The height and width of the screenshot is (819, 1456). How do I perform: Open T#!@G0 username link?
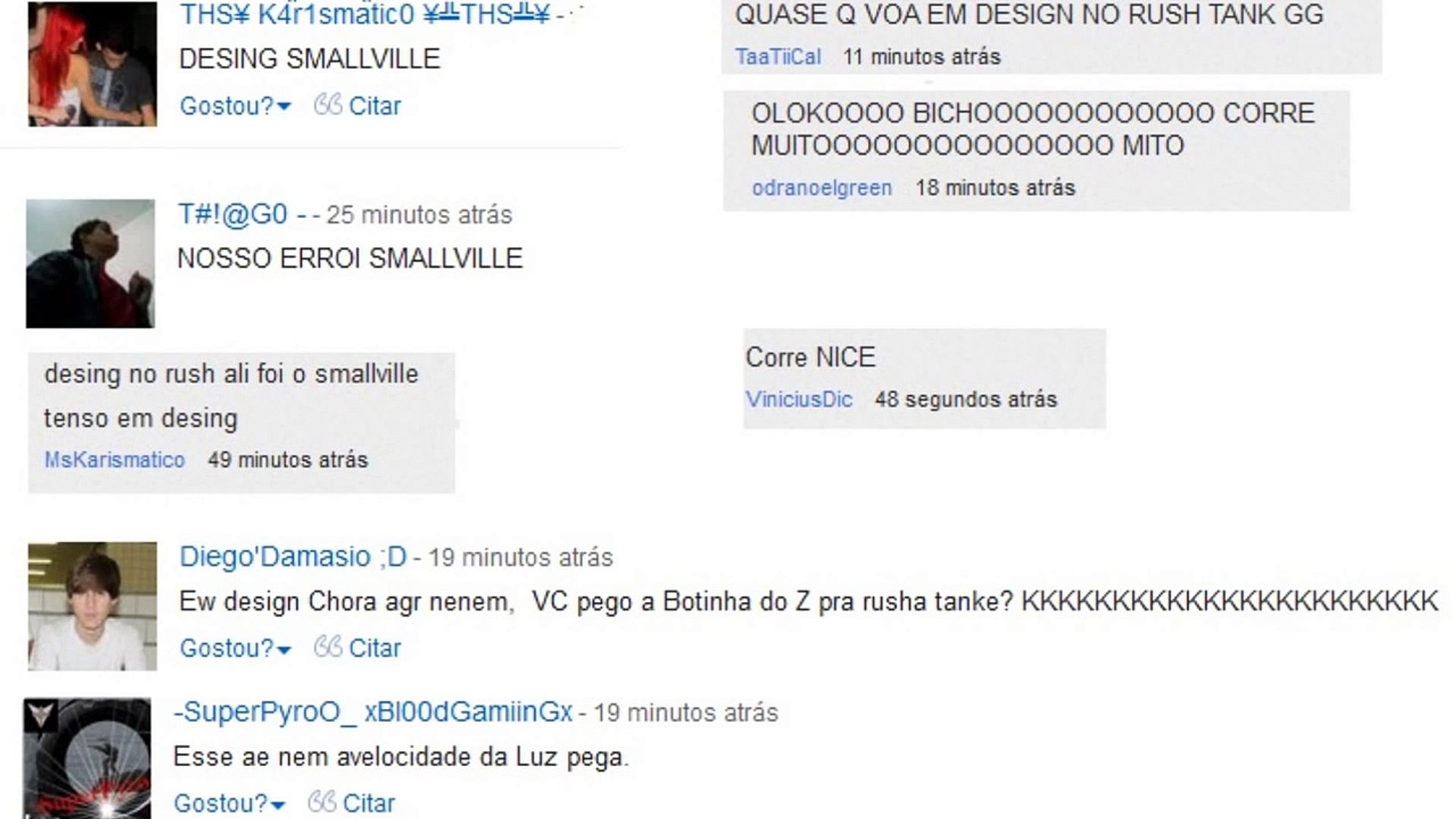pos(233,215)
